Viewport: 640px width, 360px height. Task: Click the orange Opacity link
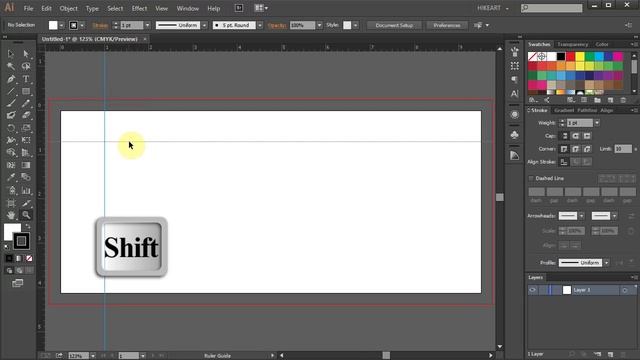[277, 25]
